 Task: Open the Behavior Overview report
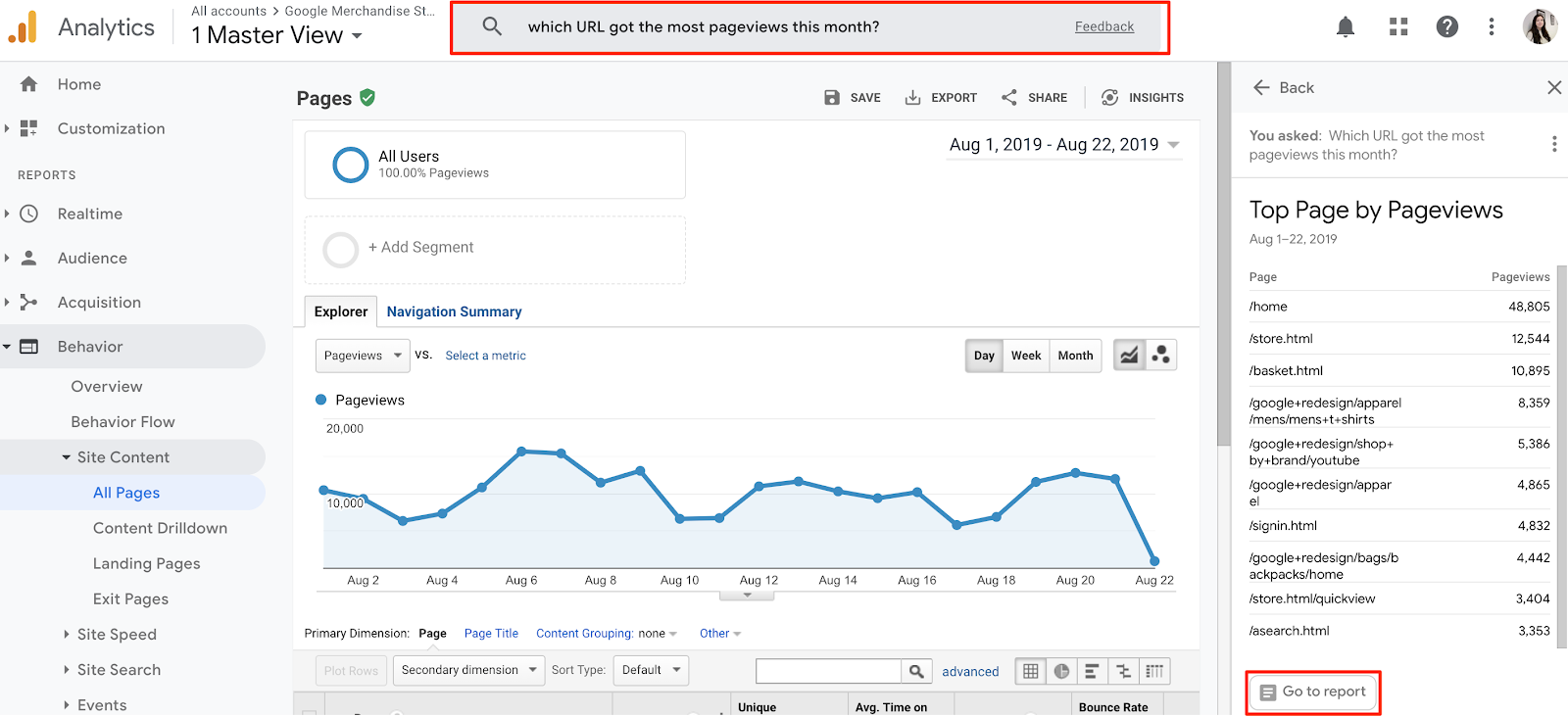point(107,387)
